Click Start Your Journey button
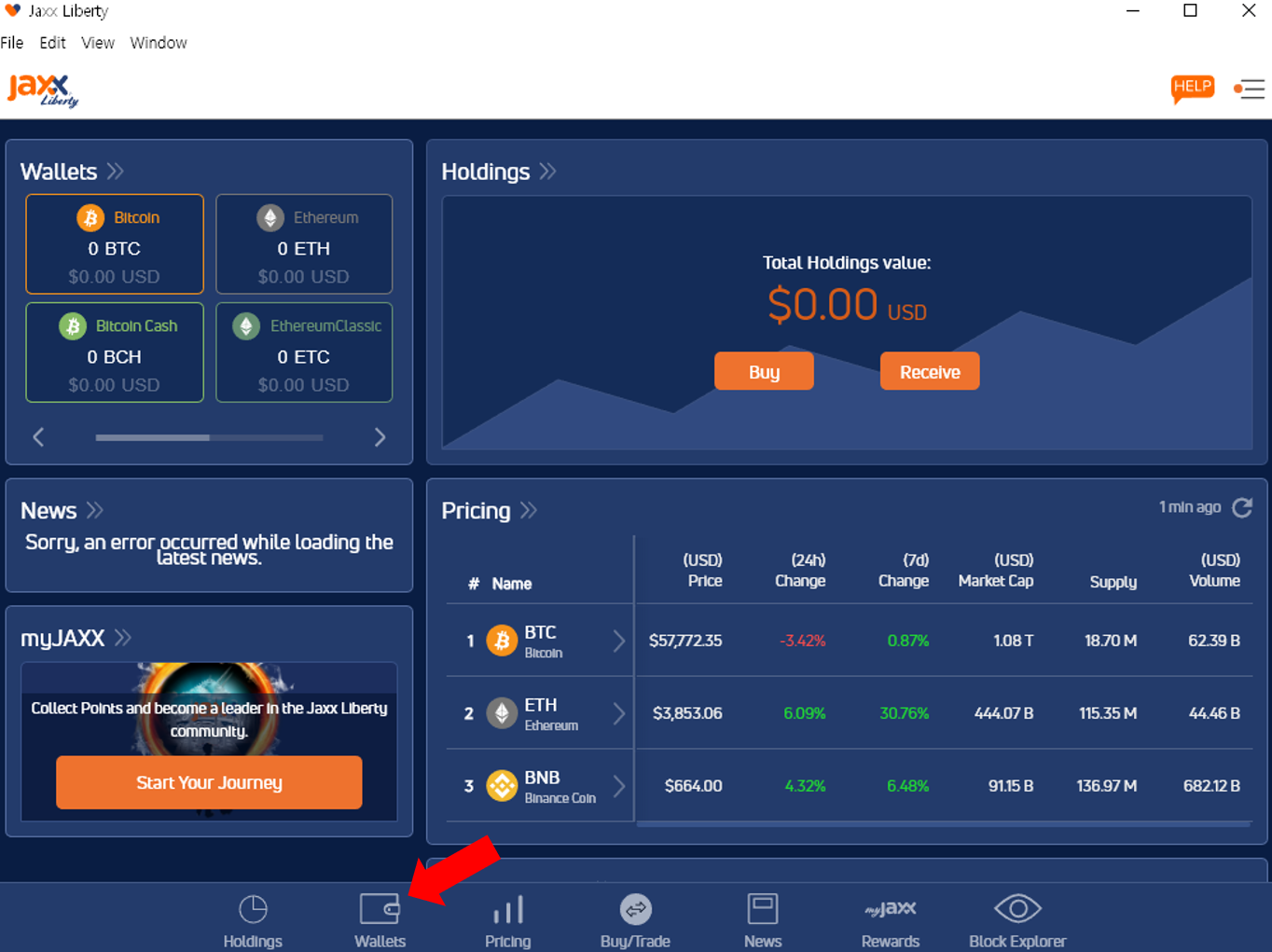1272x952 pixels. click(209, 782)
